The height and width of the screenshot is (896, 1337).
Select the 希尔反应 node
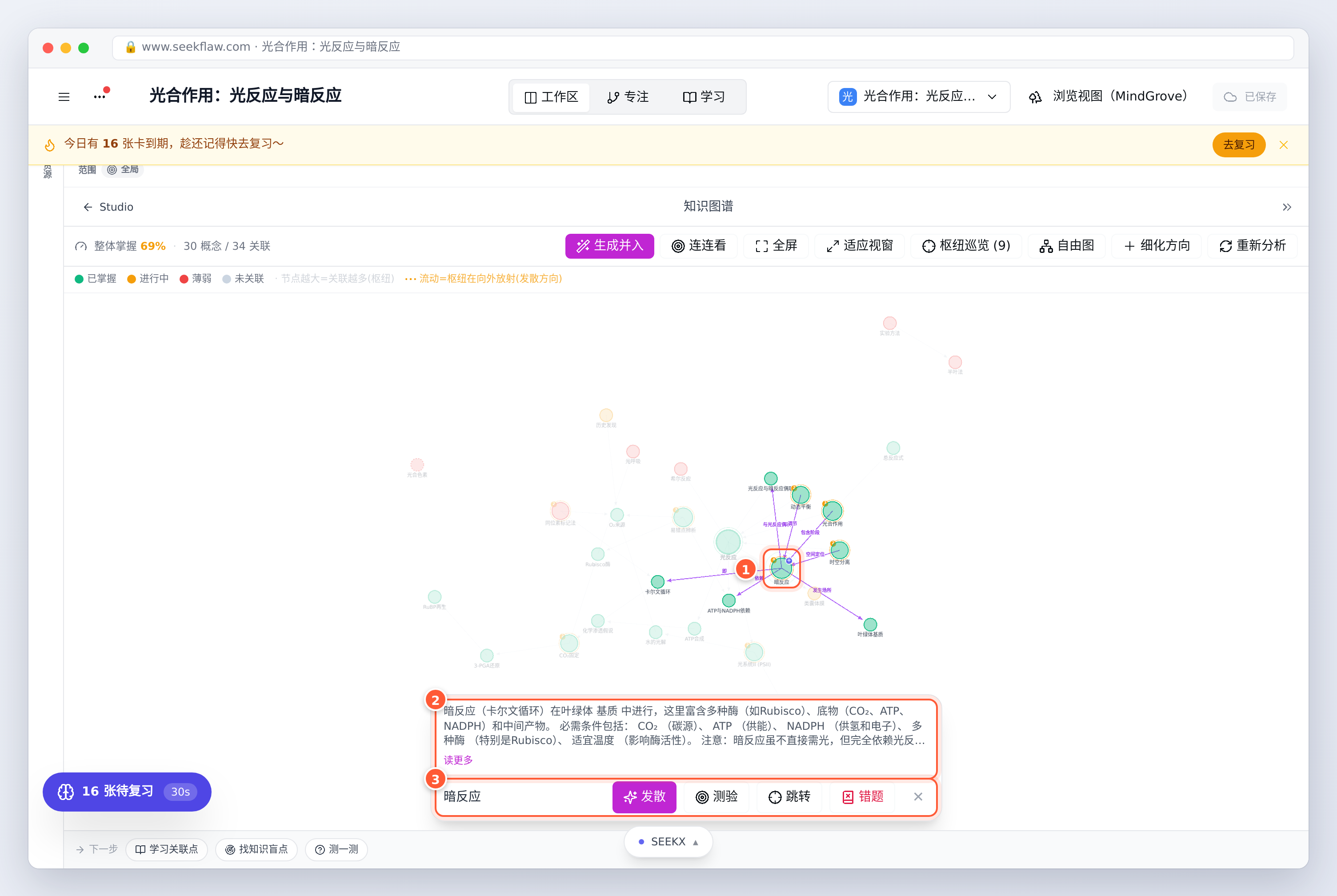pos(681,469)
